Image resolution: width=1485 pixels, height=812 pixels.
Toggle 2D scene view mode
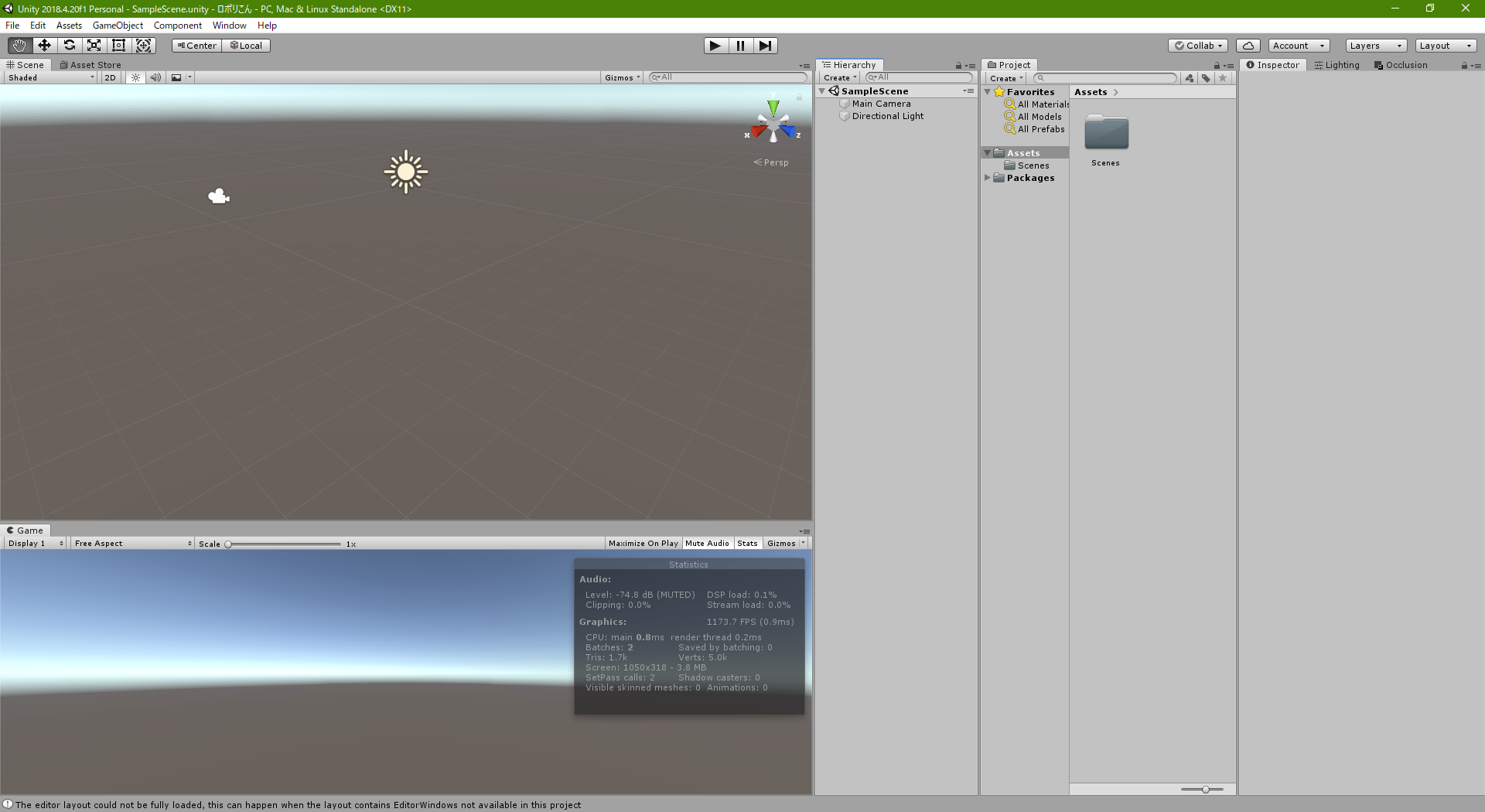point(110,77)
